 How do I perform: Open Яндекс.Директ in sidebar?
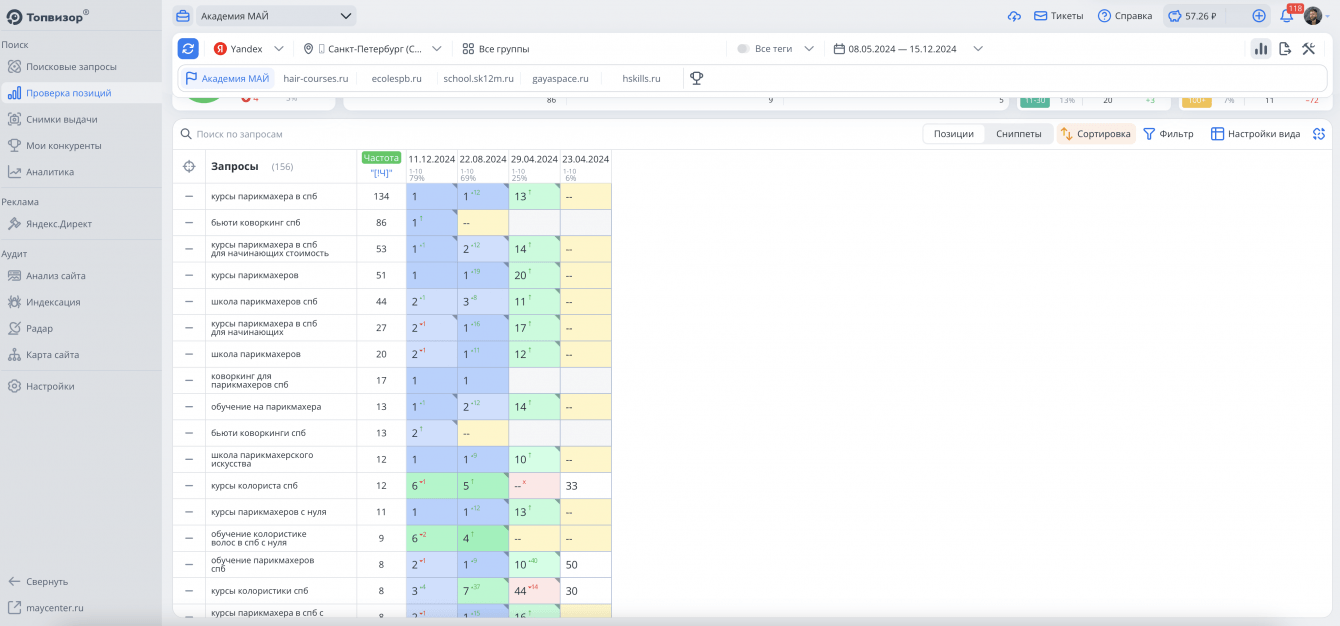click(x=80, y=224)
